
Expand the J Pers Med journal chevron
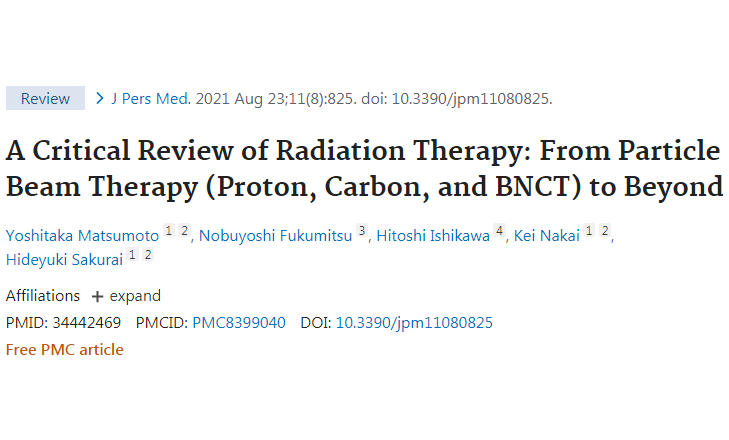(99, 98)
